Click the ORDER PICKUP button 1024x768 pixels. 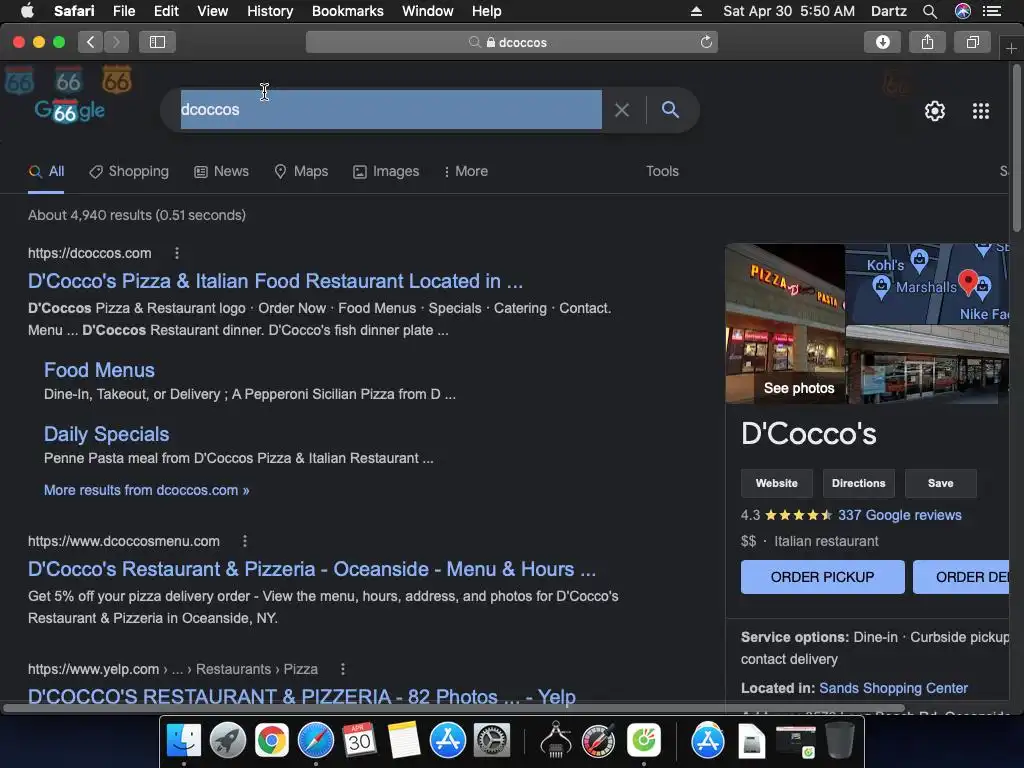coord(822,577)
